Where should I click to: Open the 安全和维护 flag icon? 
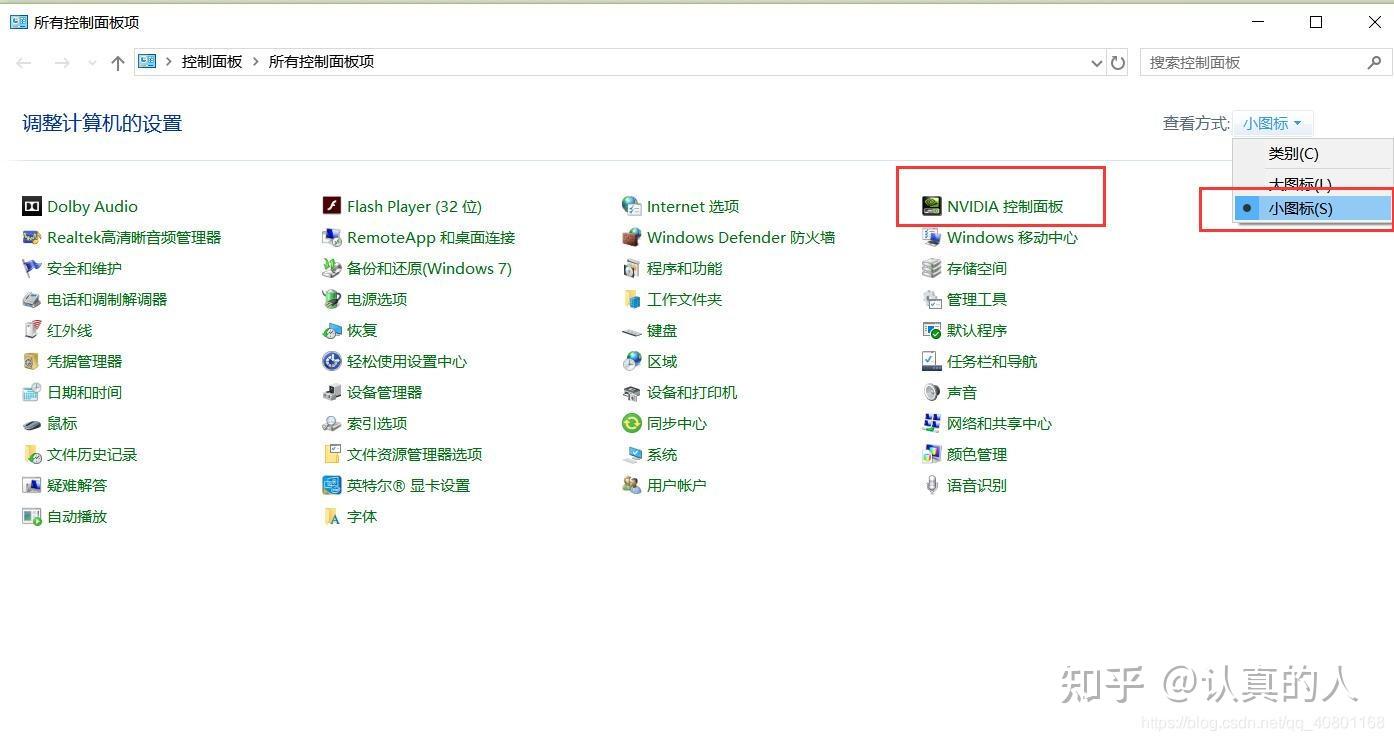(x=31, y=269)
